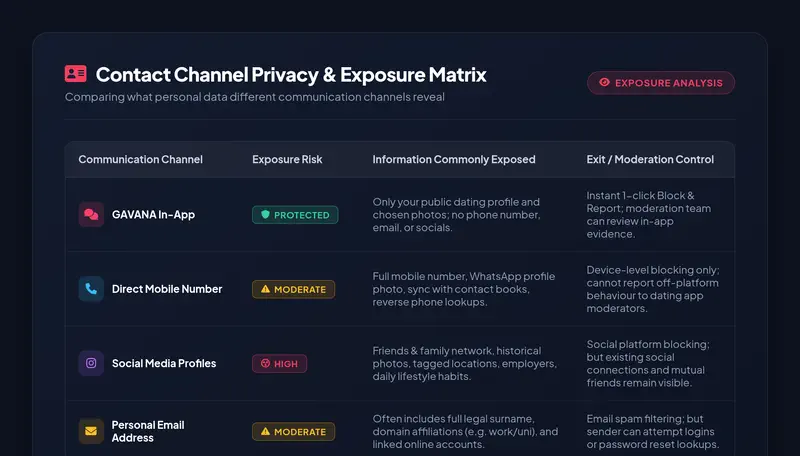
Task: Select the Personal Email Address row label
Action: [148, 432]
